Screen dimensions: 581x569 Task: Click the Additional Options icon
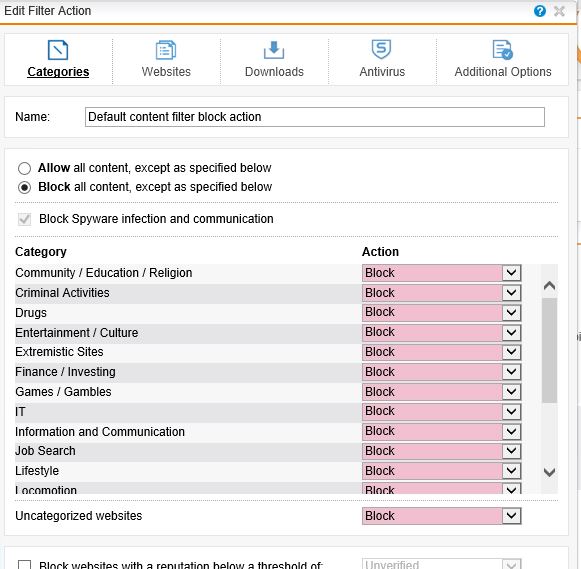(502, 50)
